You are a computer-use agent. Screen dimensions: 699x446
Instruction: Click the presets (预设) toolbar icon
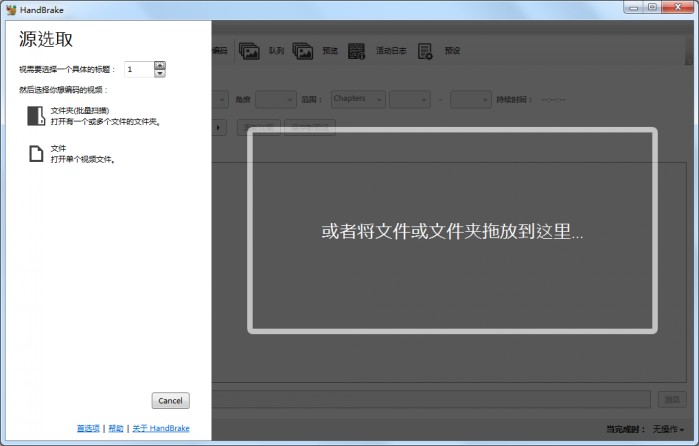coord(425,50)
